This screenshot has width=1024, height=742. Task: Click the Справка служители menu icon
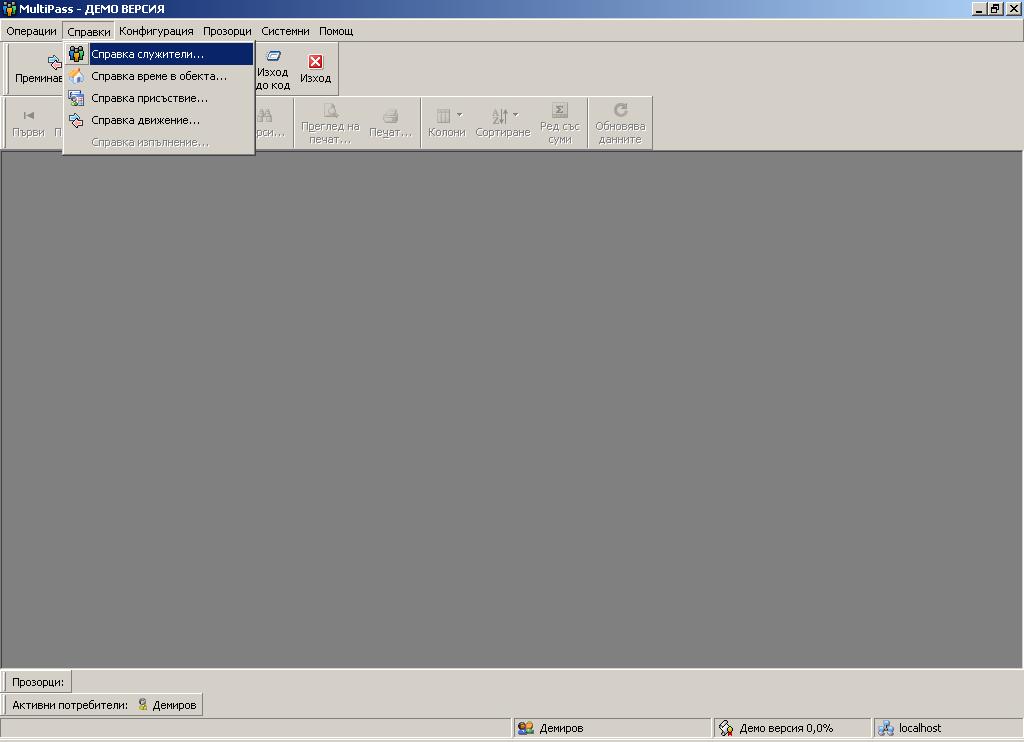click(76, 54)
